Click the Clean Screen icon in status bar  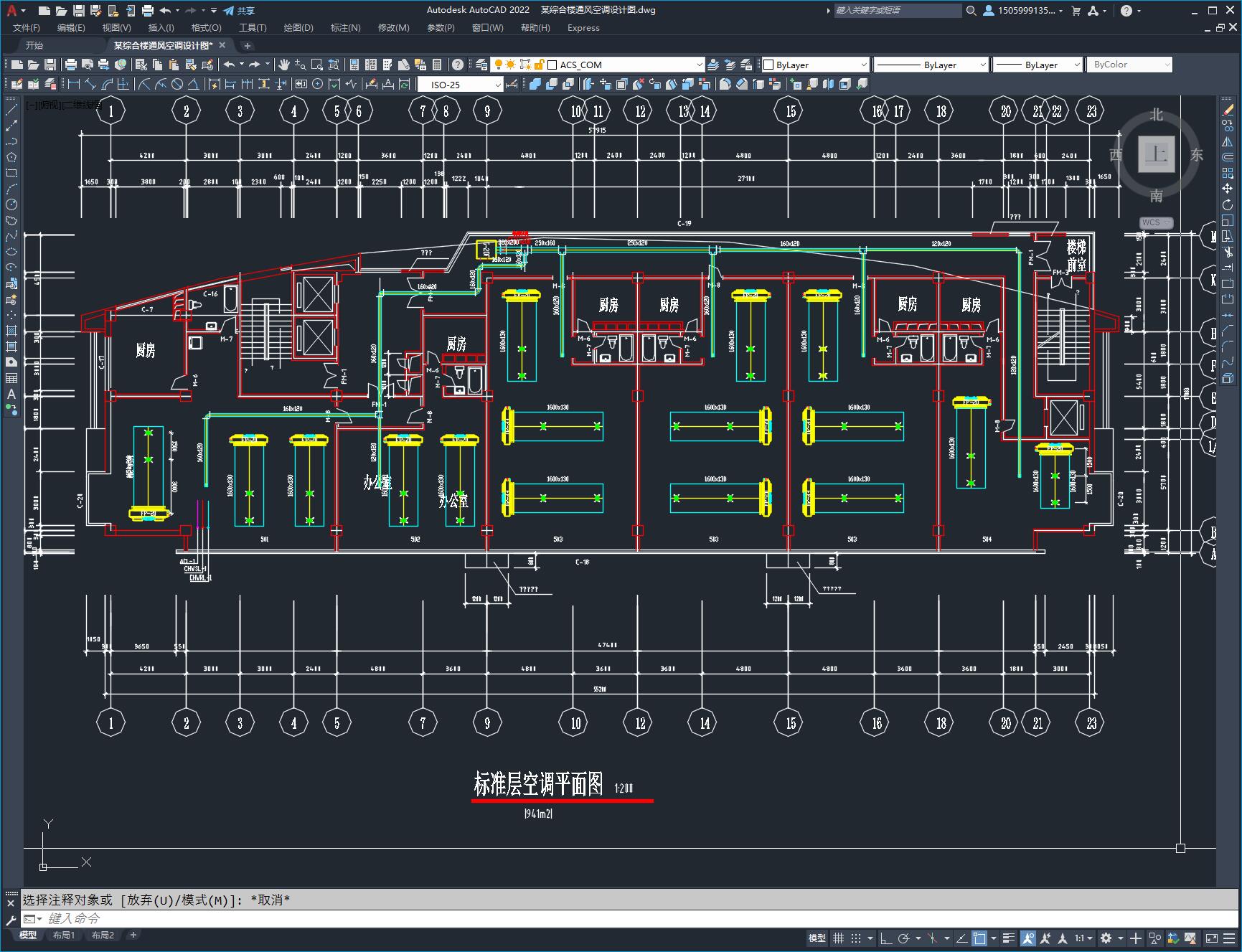pos(1211,938)
